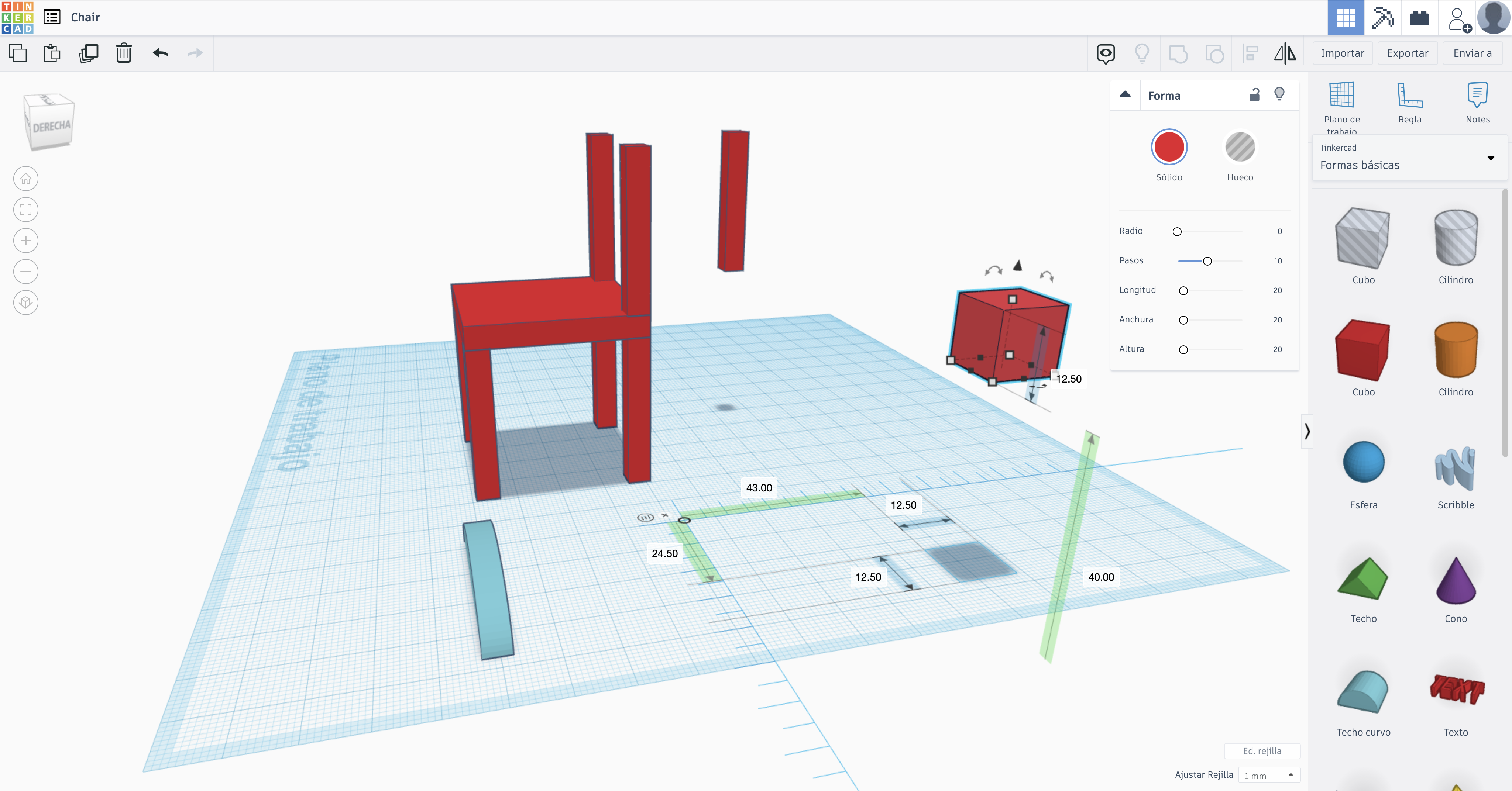Fit all in view button
Image resolution: width=1512 pixels, height=791 pixels.
[x=26, y=210]
